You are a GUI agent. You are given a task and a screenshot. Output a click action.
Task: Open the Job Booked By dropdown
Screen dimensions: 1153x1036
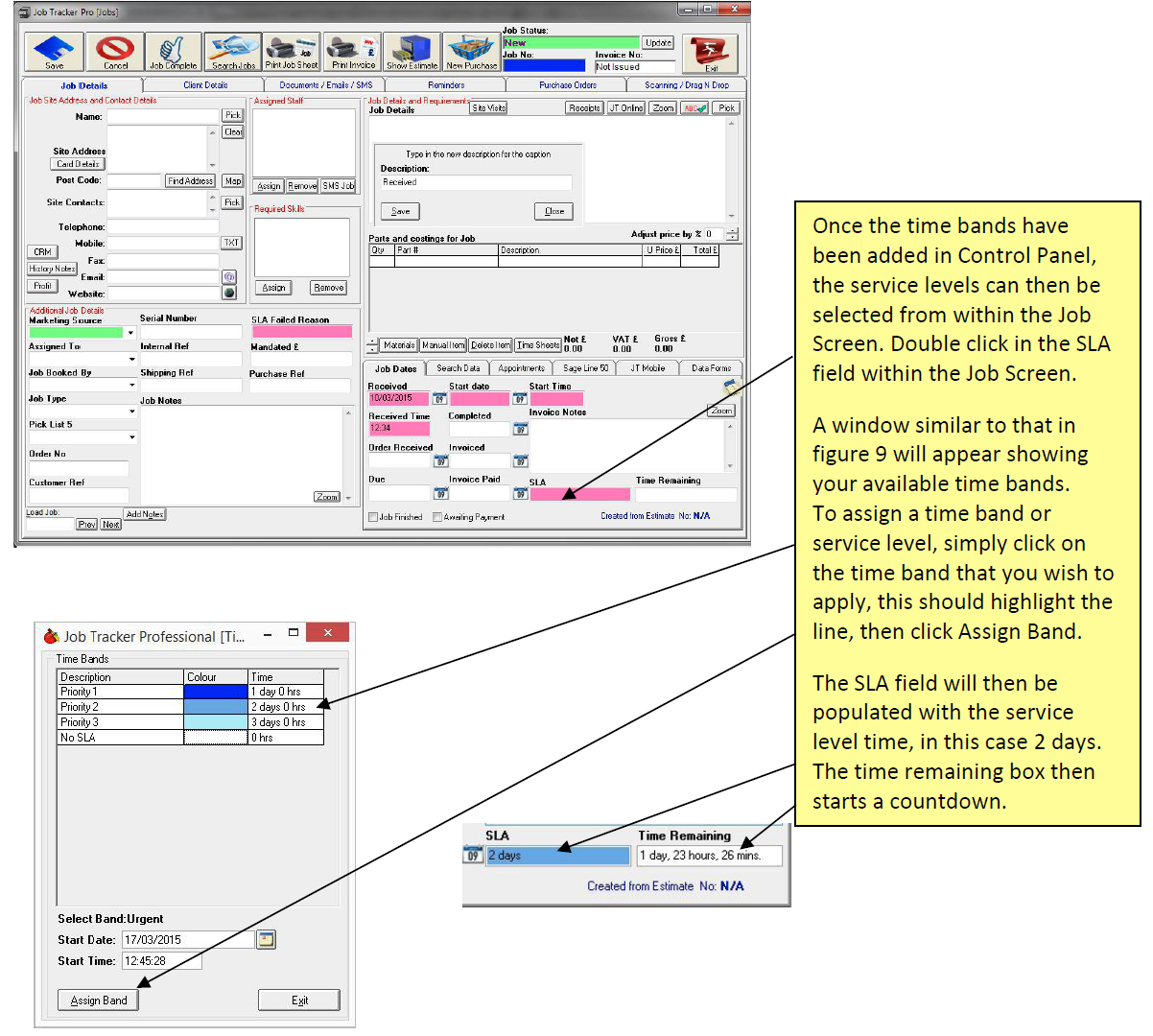131,385
